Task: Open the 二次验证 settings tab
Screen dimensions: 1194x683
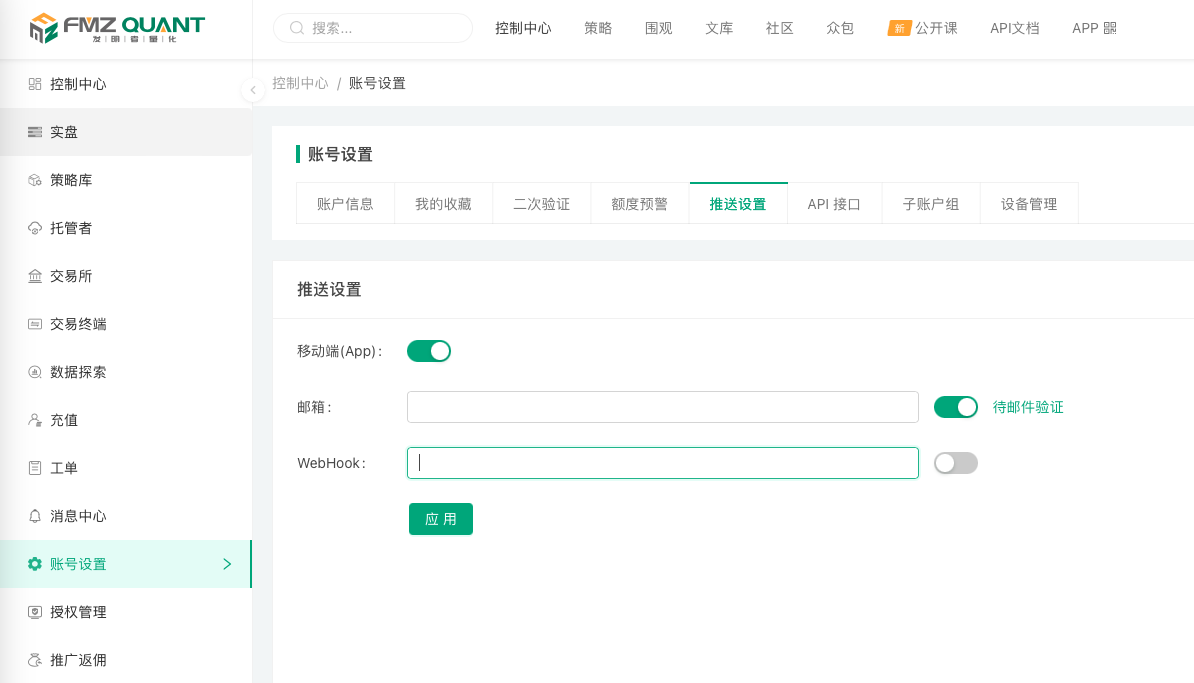Action: pyautogui.click(x=541, y=203)
